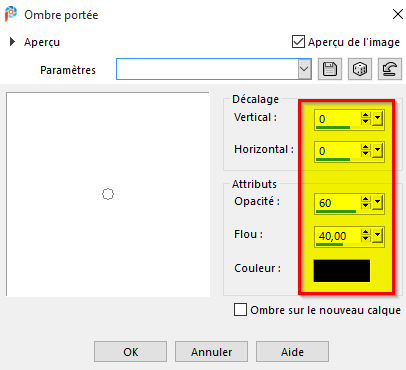Screen dimensions: 406x370
Task: Increase Opacité value with up arrow
Action: 366,199
